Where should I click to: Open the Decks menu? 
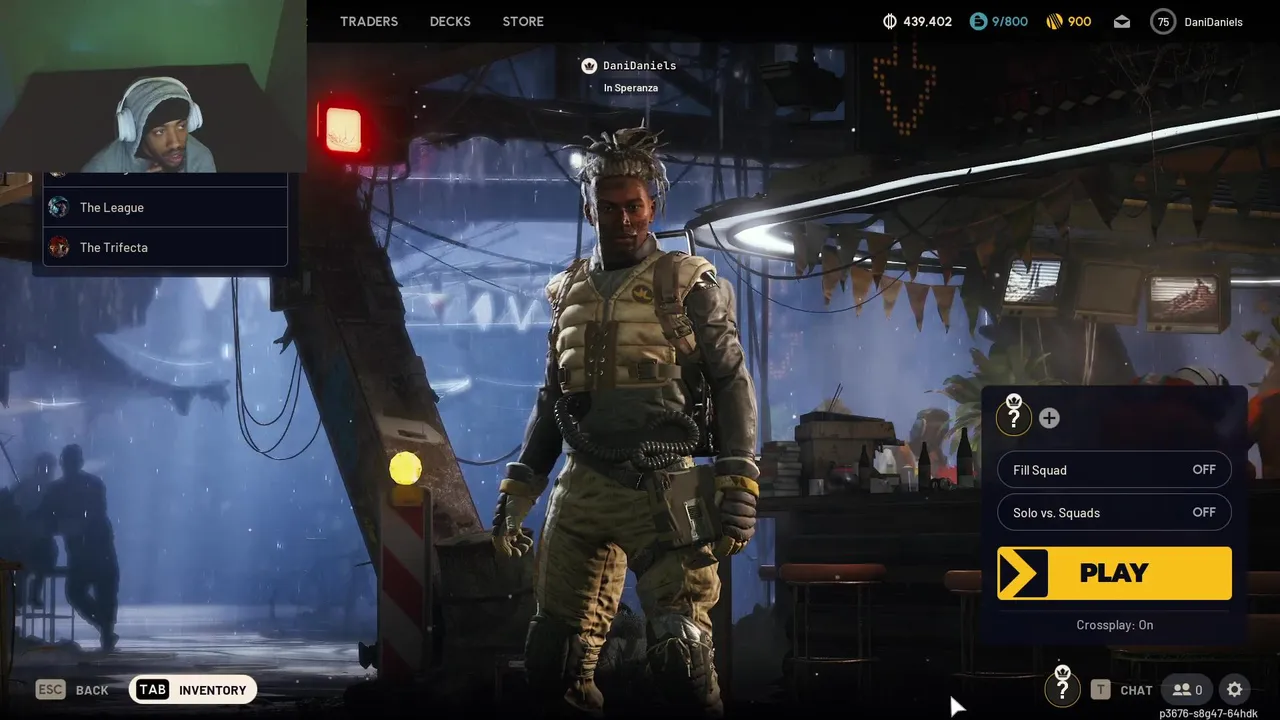point(450,21)
